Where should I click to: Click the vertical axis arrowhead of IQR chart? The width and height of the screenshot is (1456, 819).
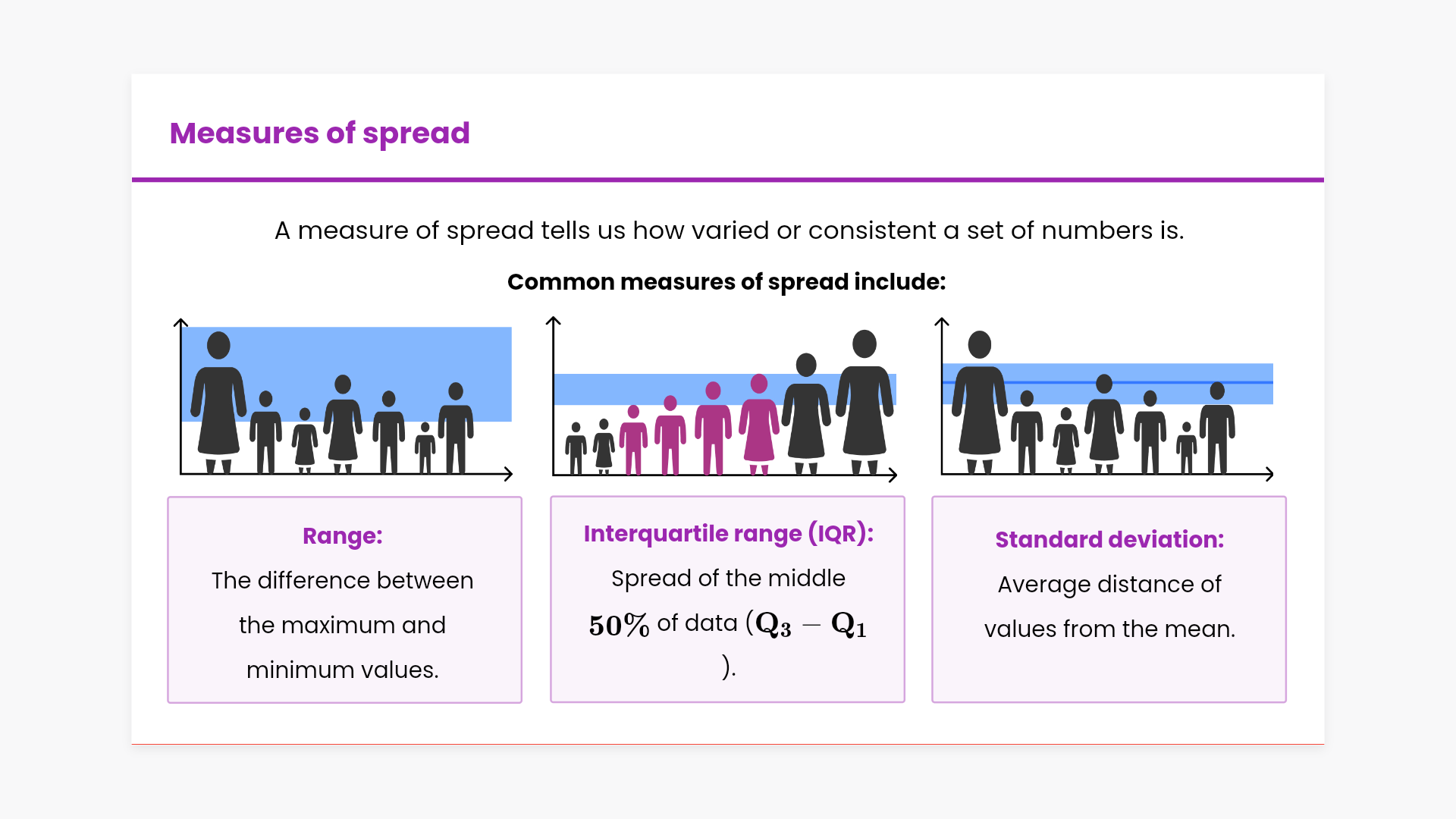pyautogui.click(x=554, y=322)
